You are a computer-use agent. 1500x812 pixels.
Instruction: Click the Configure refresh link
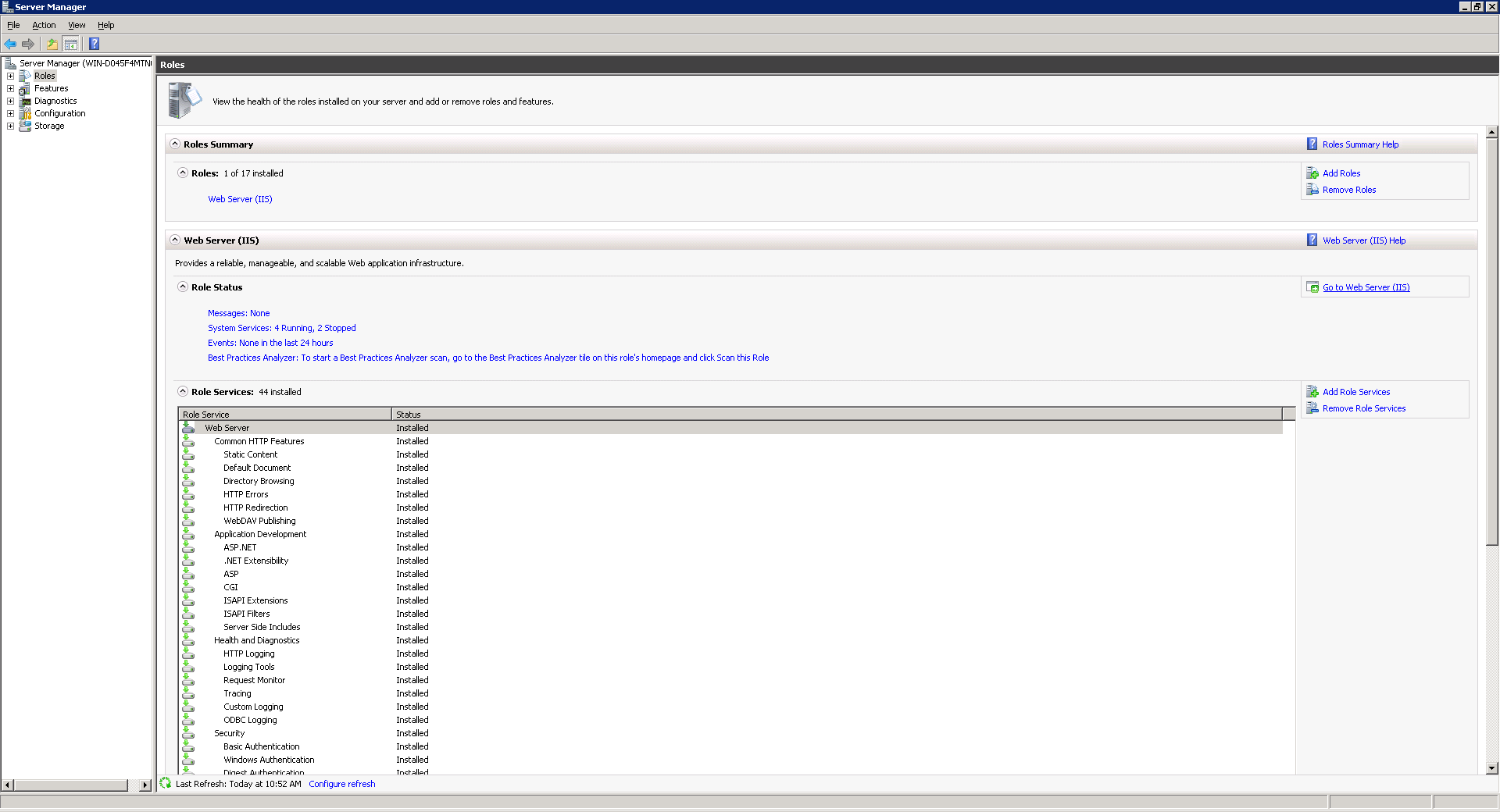pyautogui.click(x=341, y=784)
